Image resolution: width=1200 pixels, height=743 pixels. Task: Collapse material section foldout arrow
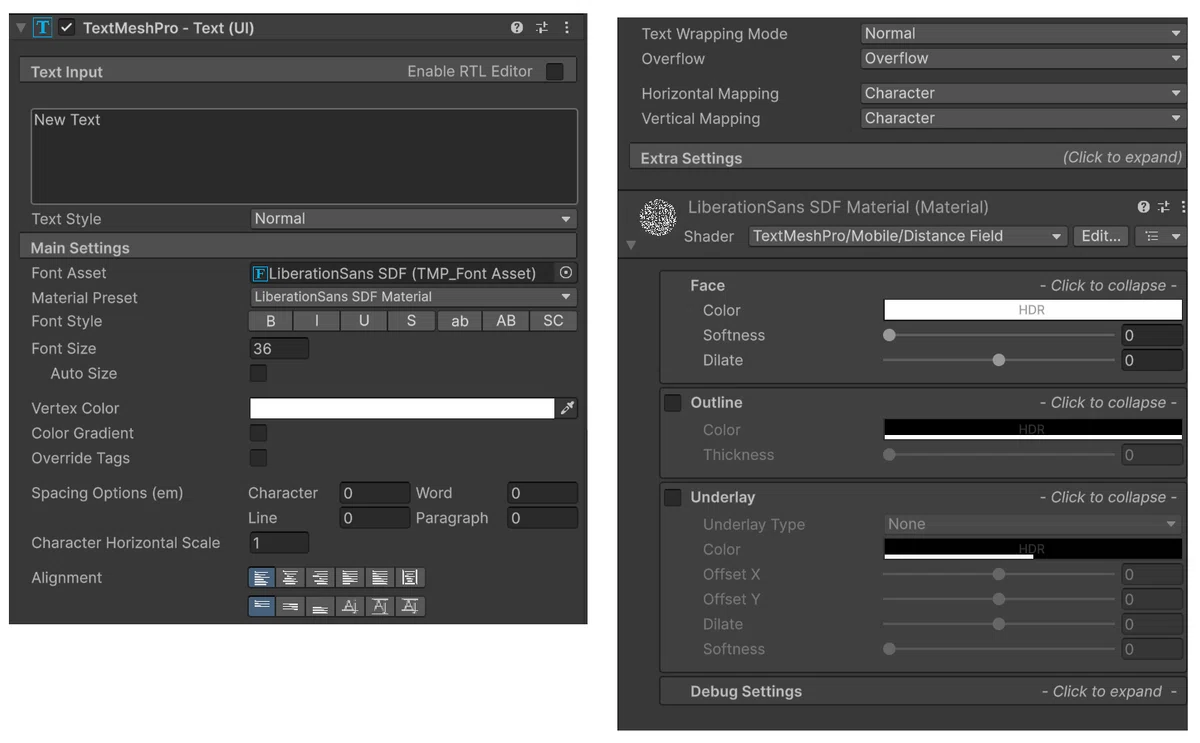[x=631, y=245]
